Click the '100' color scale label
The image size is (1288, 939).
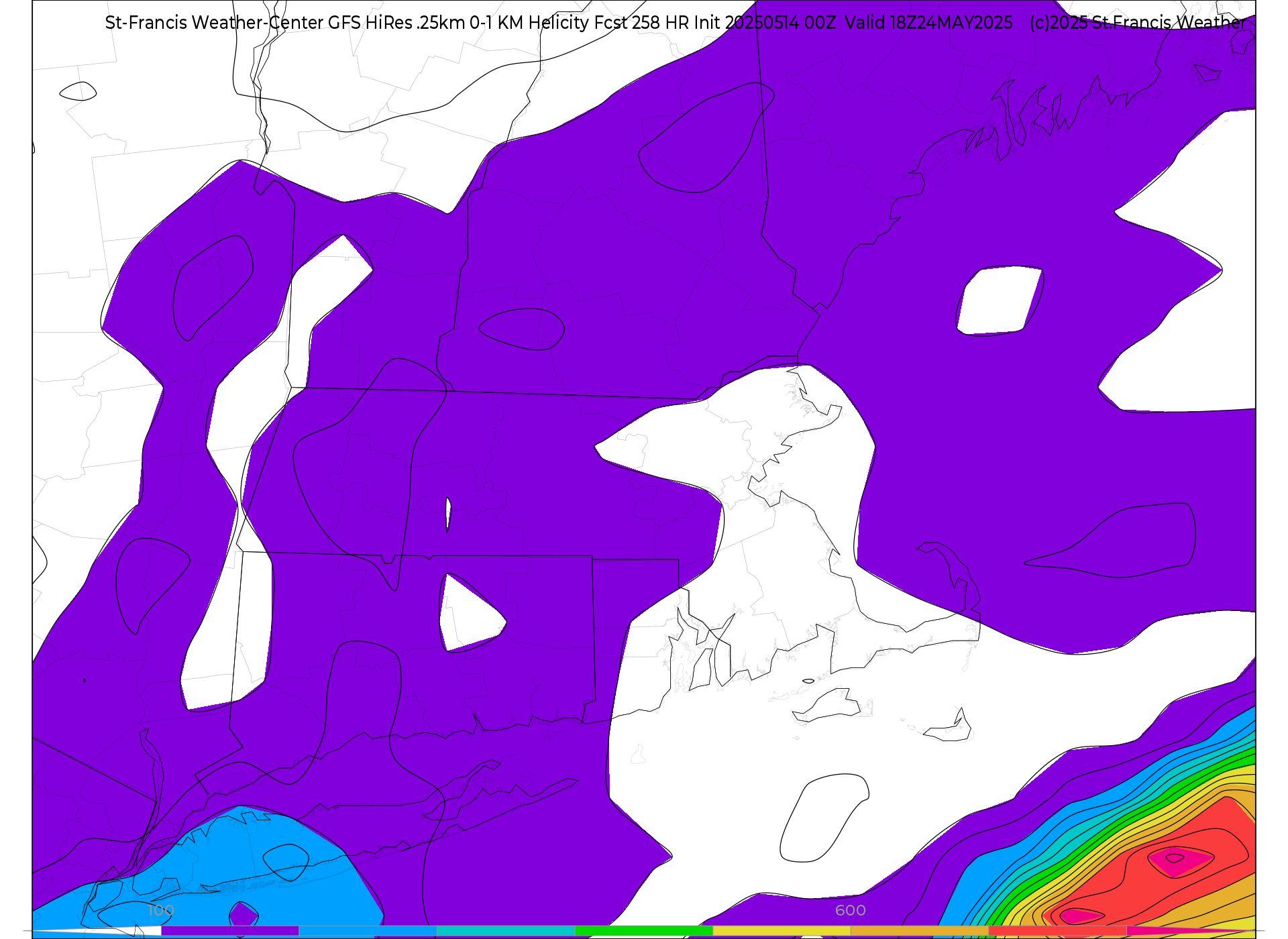click(161, 911)
